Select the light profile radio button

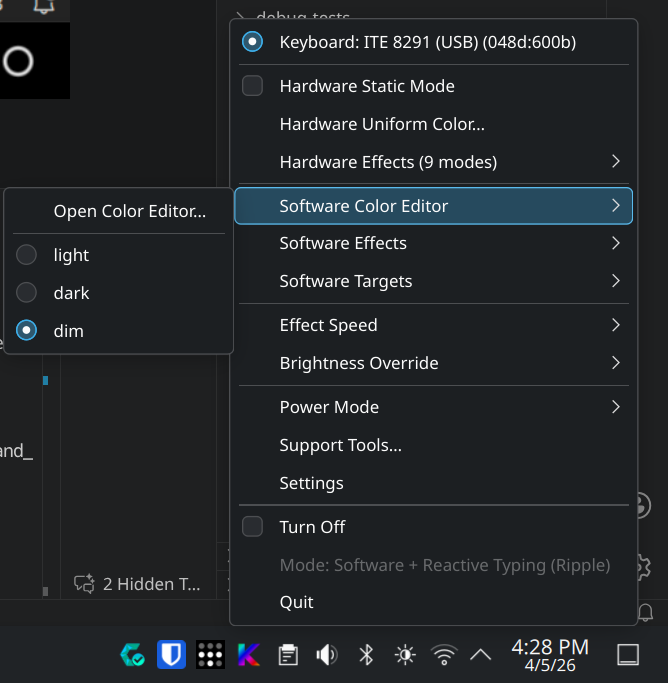point(26,255)
